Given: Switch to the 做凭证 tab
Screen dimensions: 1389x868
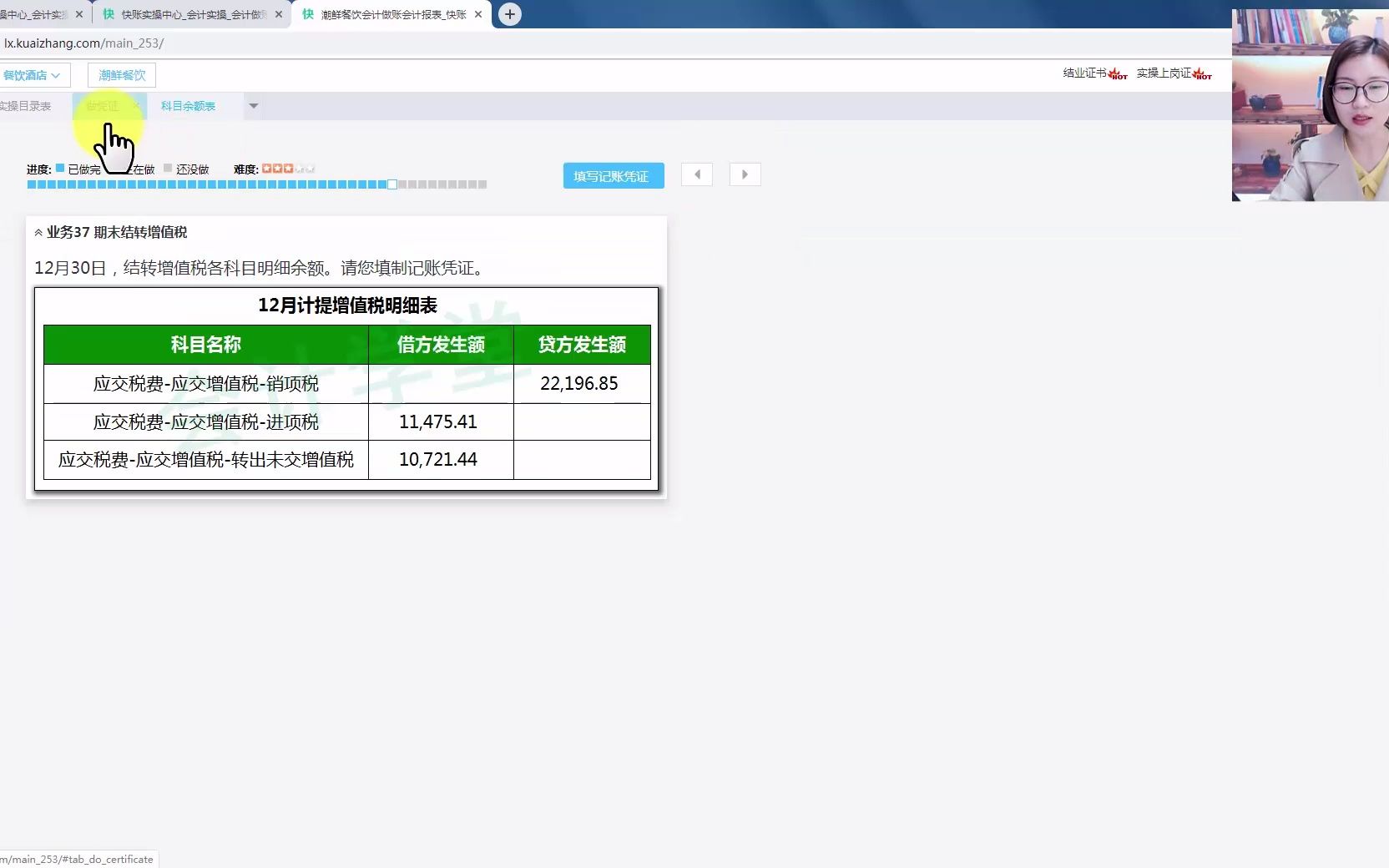Looking at the screenshot, I should tap(103, 106).
